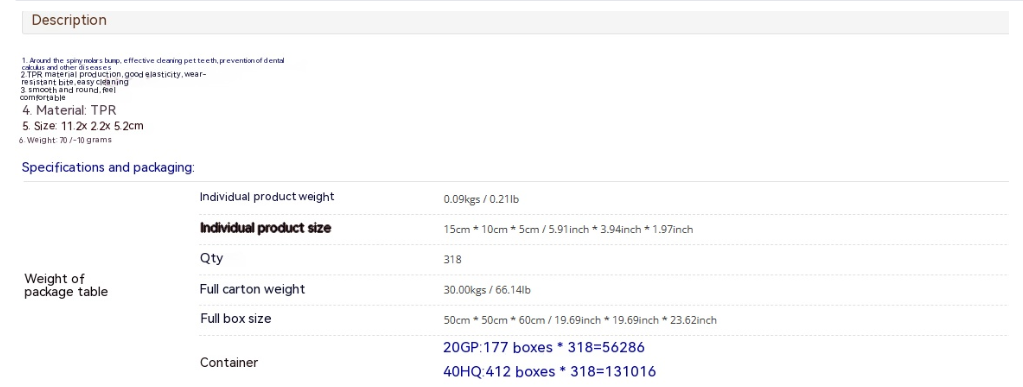Select the '15cm * 10cm * 5cm' size value
The width and height of the screenshot is (1023, 387).
[568, 229]
